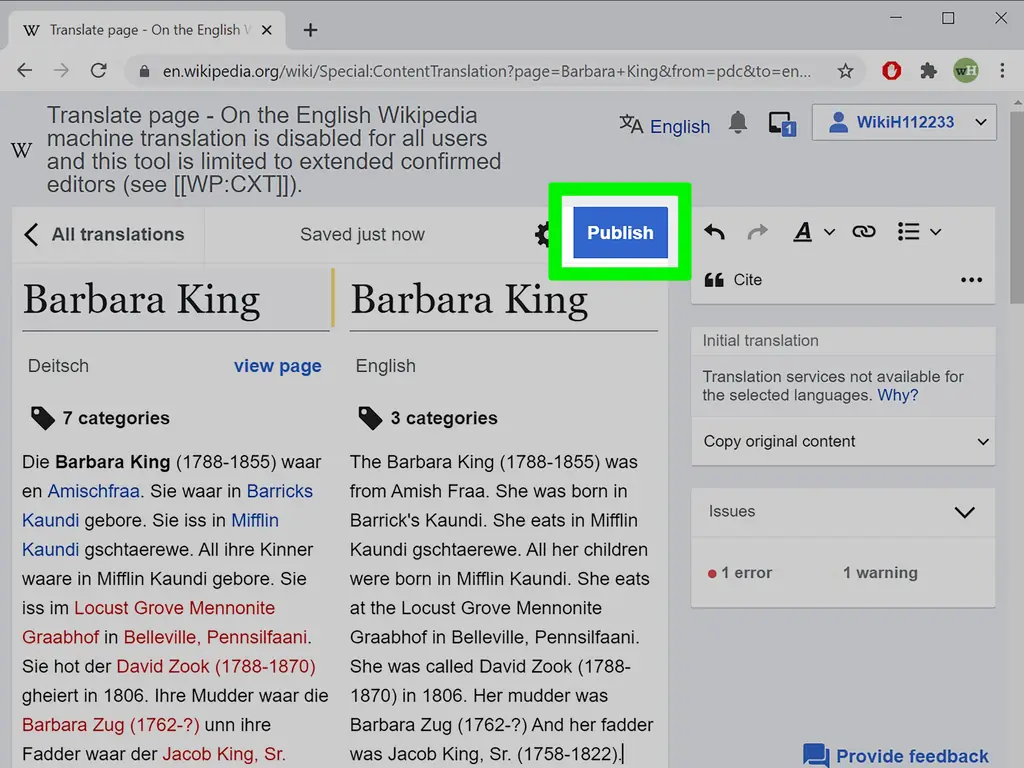Go back to All translations
Image resolution: width=1024 pixels, height=768 pixels.
click(104, 234)
